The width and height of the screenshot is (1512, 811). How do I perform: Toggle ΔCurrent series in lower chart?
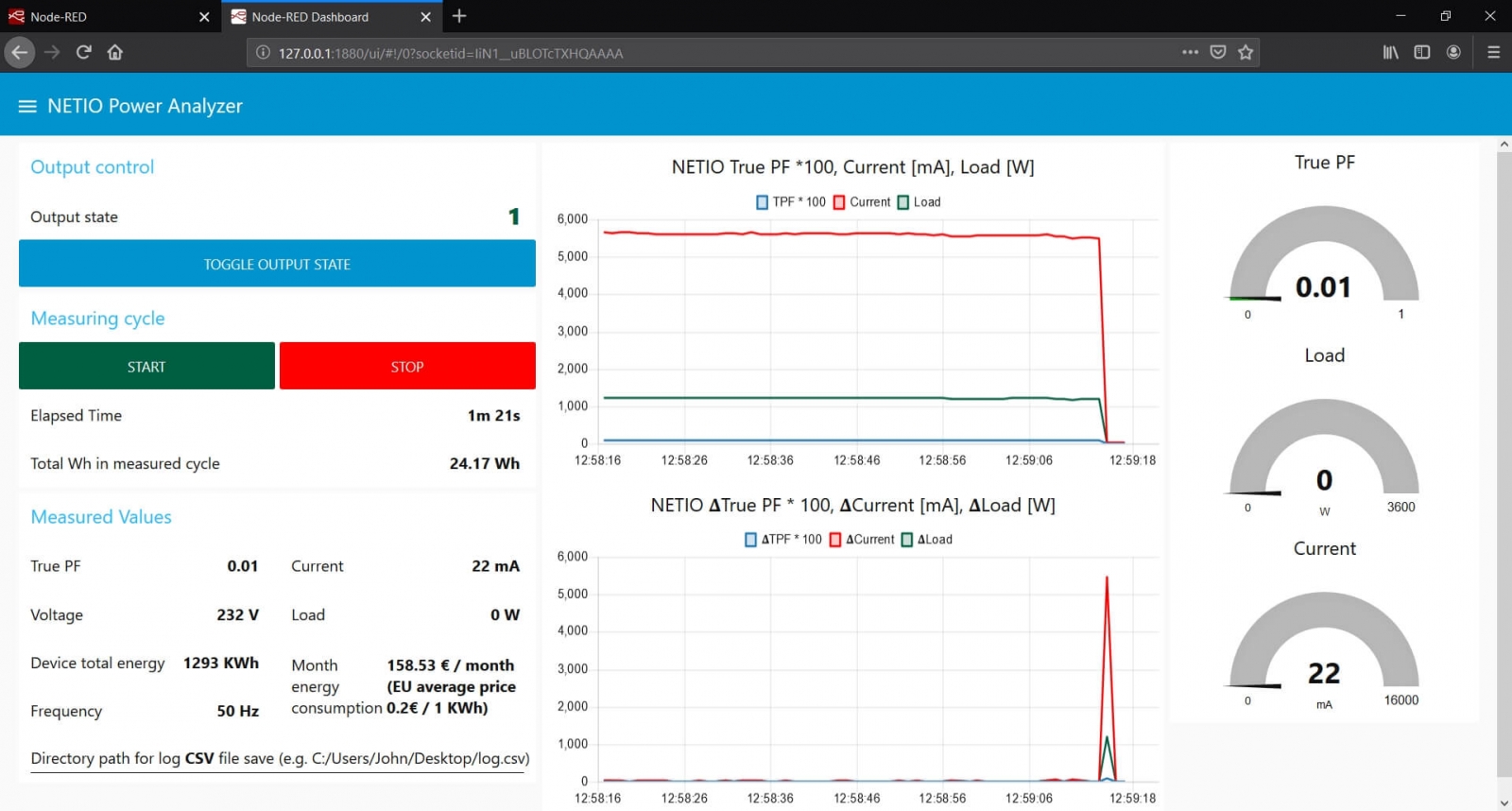(862, 540)
